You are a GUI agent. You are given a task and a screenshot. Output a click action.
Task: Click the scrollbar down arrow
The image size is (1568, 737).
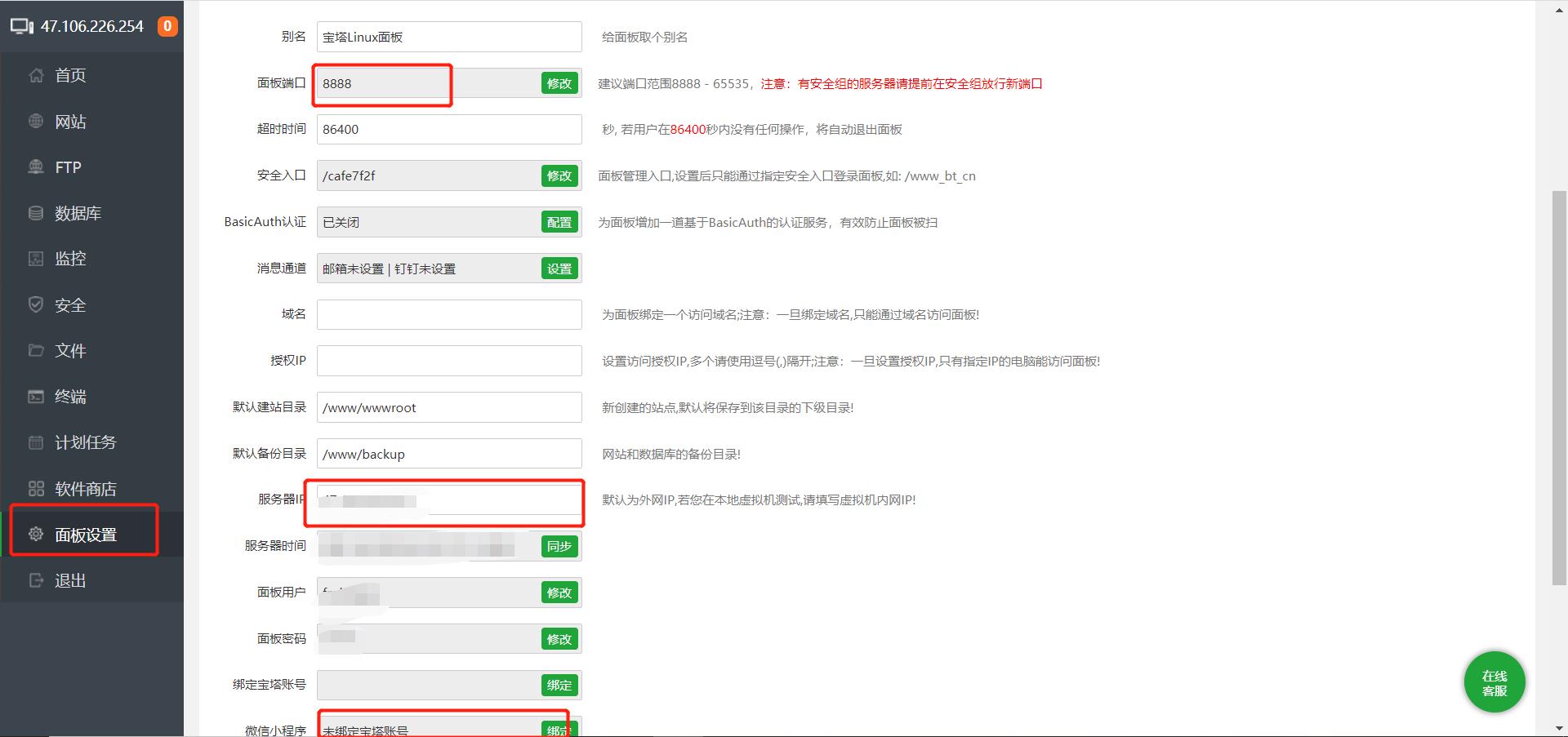pos(1559,728)
